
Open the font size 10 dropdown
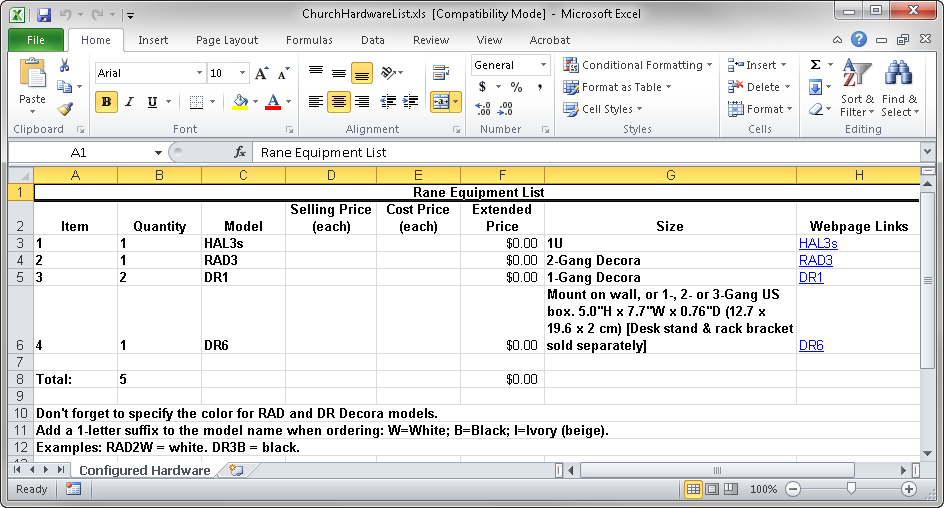click(x=243, y=73)
